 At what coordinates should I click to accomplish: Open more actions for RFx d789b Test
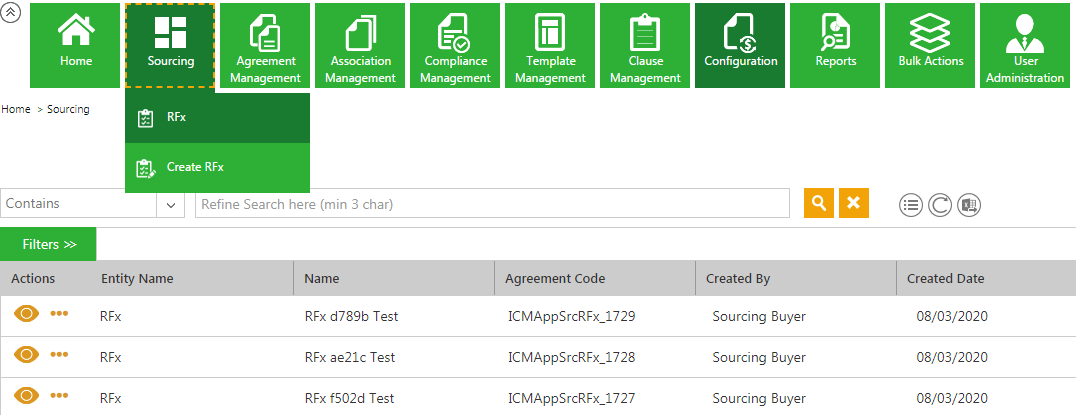tap(59, 314)
